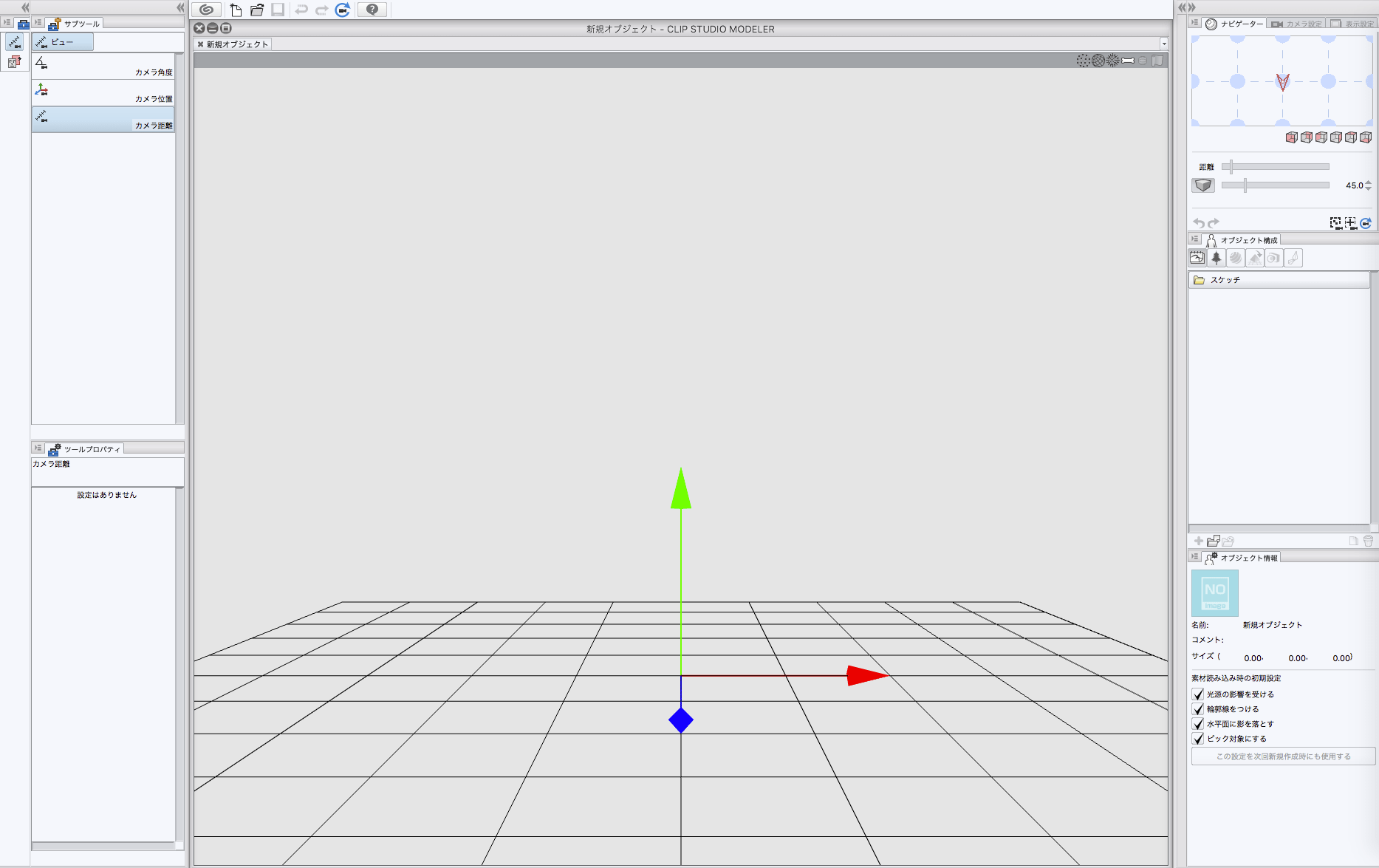The image size is (1379, 868).
Task: Toggle bone display in the viewport toolbar
Action: click(x=1127, y=61)
